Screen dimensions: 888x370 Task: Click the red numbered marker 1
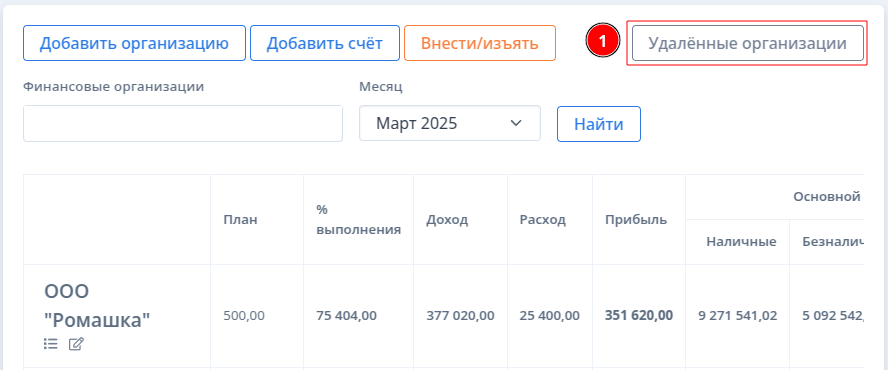[603, 42]
